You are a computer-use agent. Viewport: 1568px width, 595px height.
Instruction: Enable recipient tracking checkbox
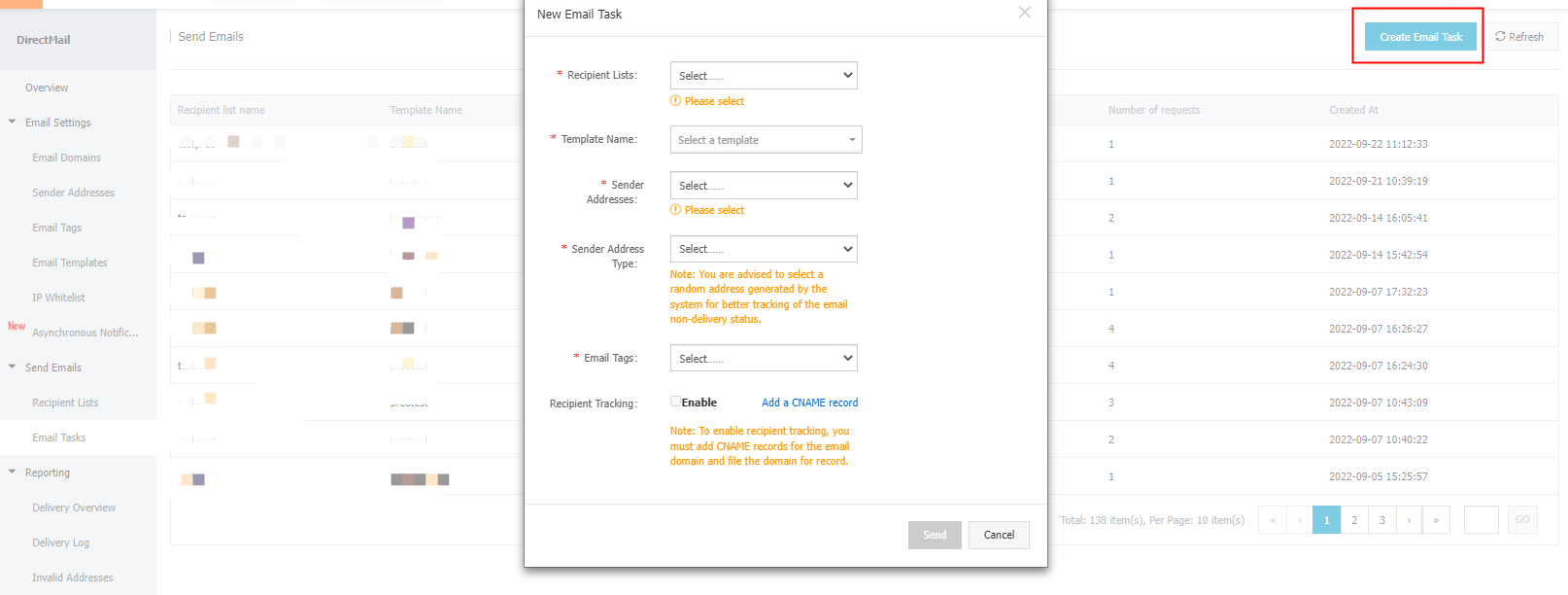tap(675, 402)
